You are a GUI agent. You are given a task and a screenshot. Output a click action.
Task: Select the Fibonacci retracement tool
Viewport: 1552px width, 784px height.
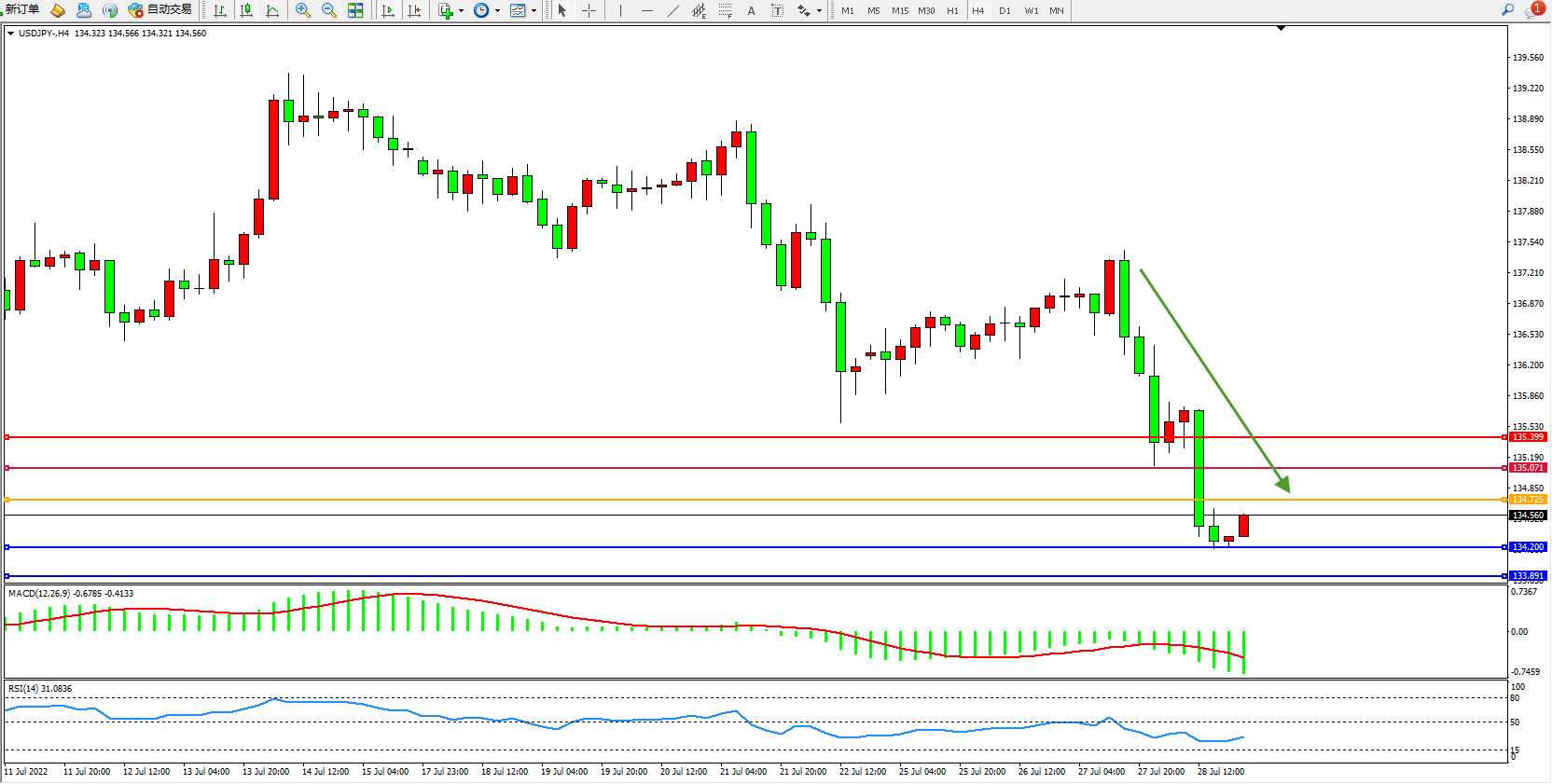725,10
